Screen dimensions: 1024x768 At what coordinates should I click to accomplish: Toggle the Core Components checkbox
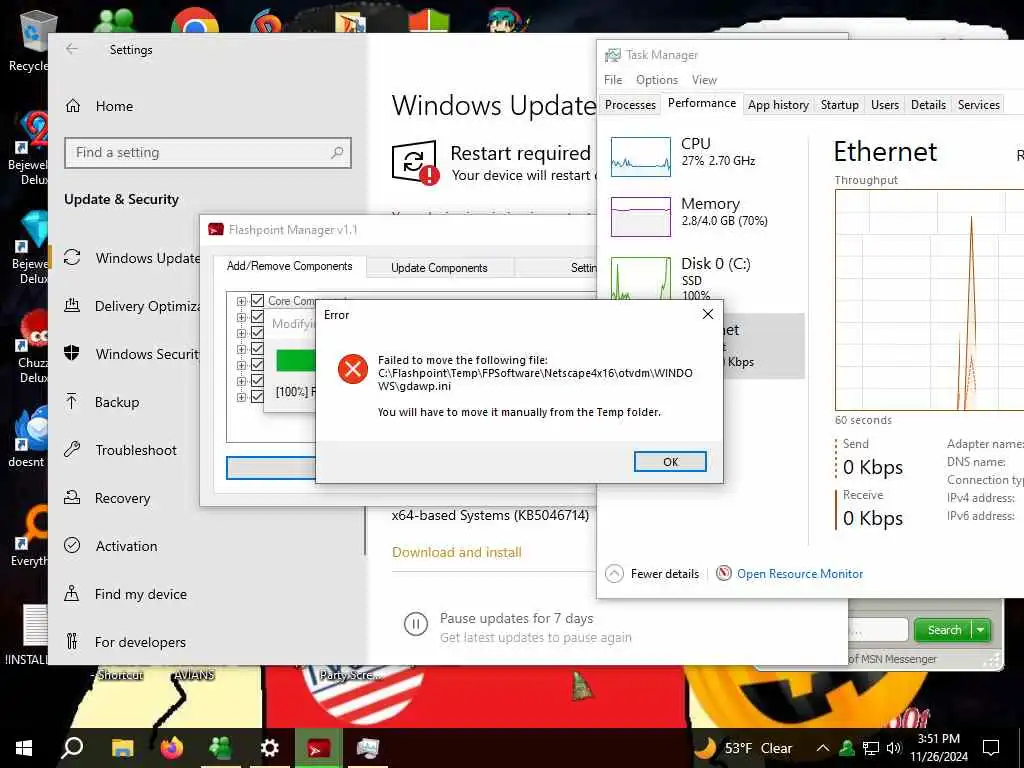[x=257, y=300]
